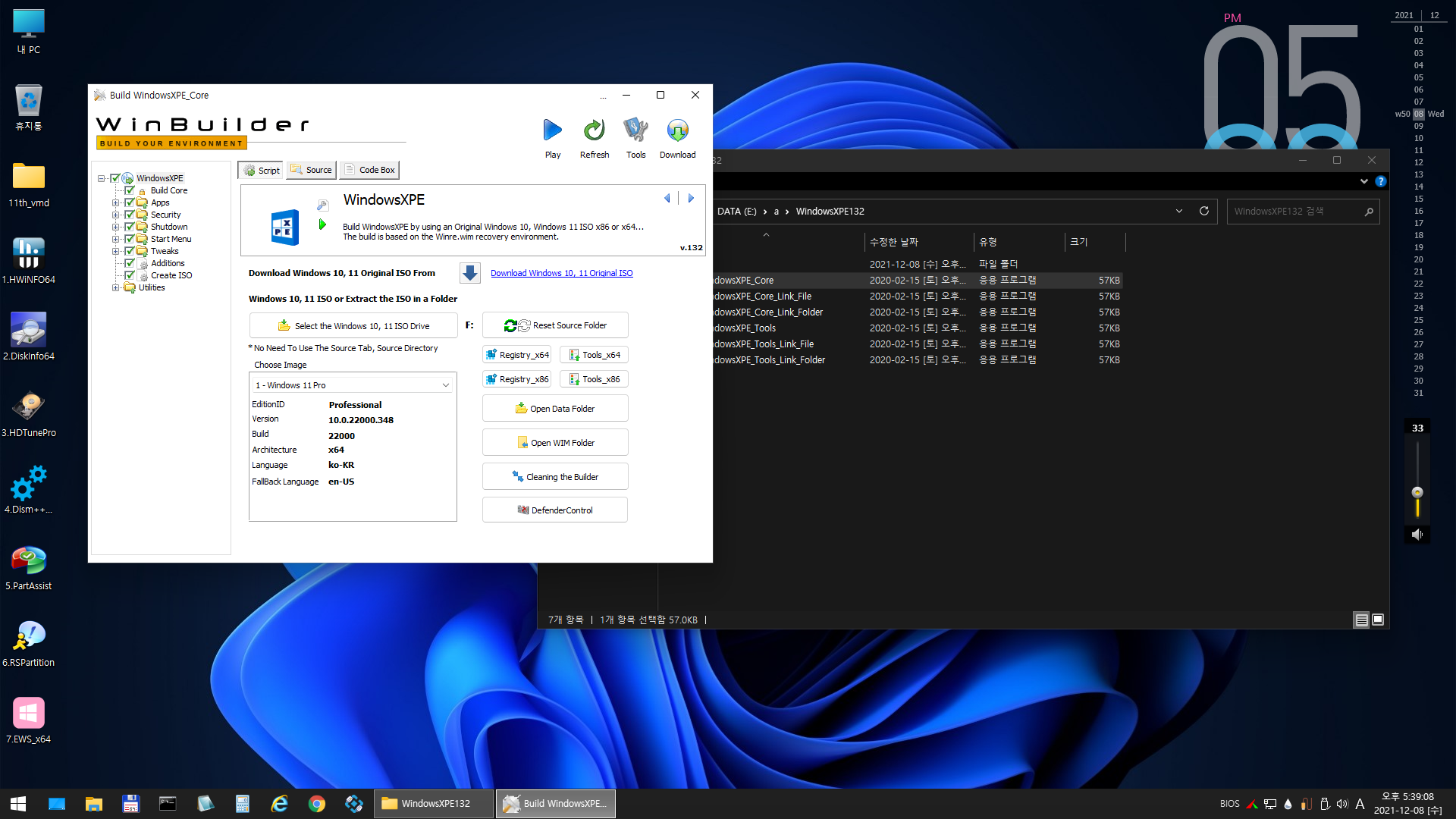1456x819 pixels.
Task: Open the Recycle Bin desktop icon
Action: point(29,108)
